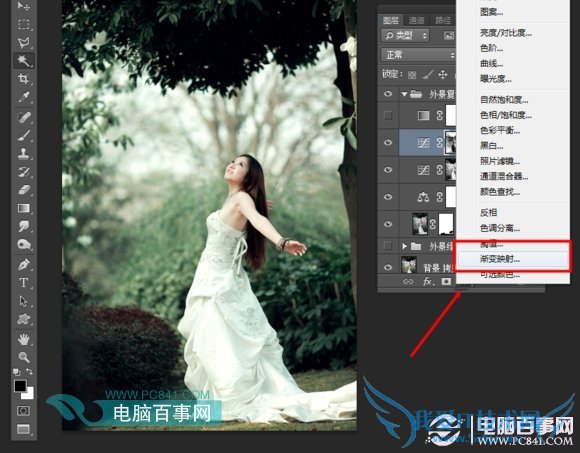
Task: Hide the selected curves layer
Action: [388, 142]
